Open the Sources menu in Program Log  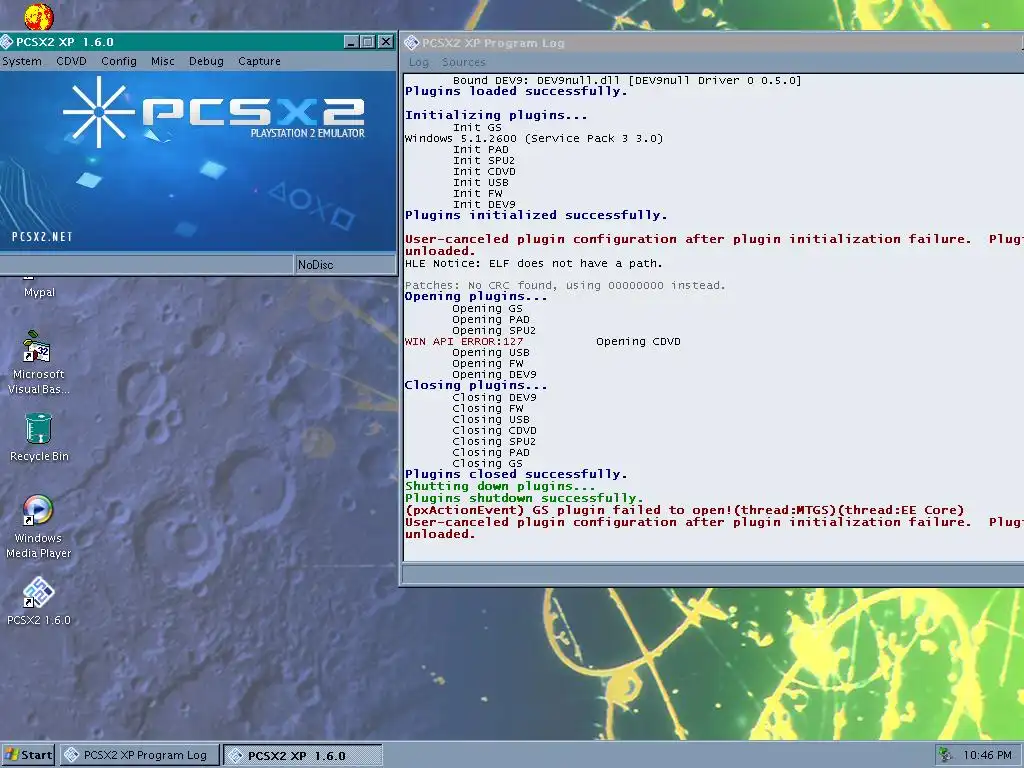tap(464, 62)
